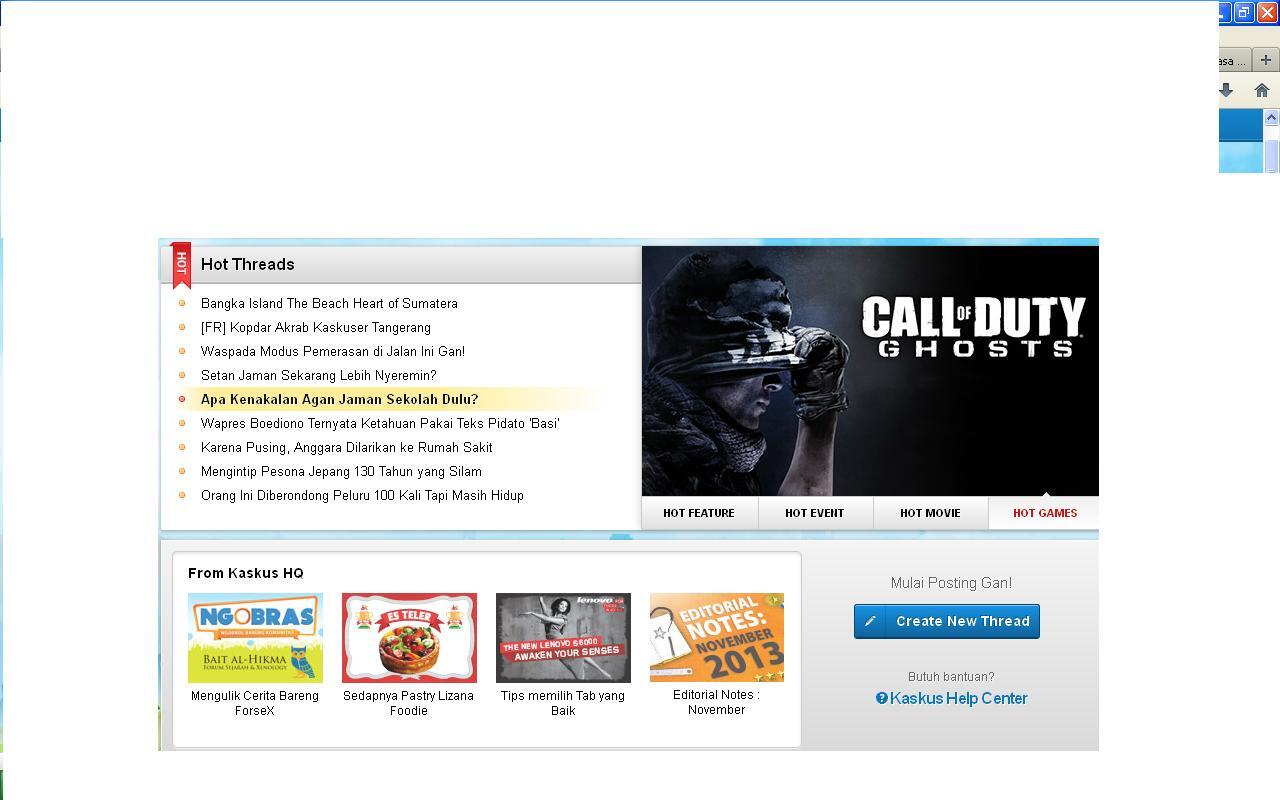Click the "Butuh bantuan?" text

tap(951, 677)
